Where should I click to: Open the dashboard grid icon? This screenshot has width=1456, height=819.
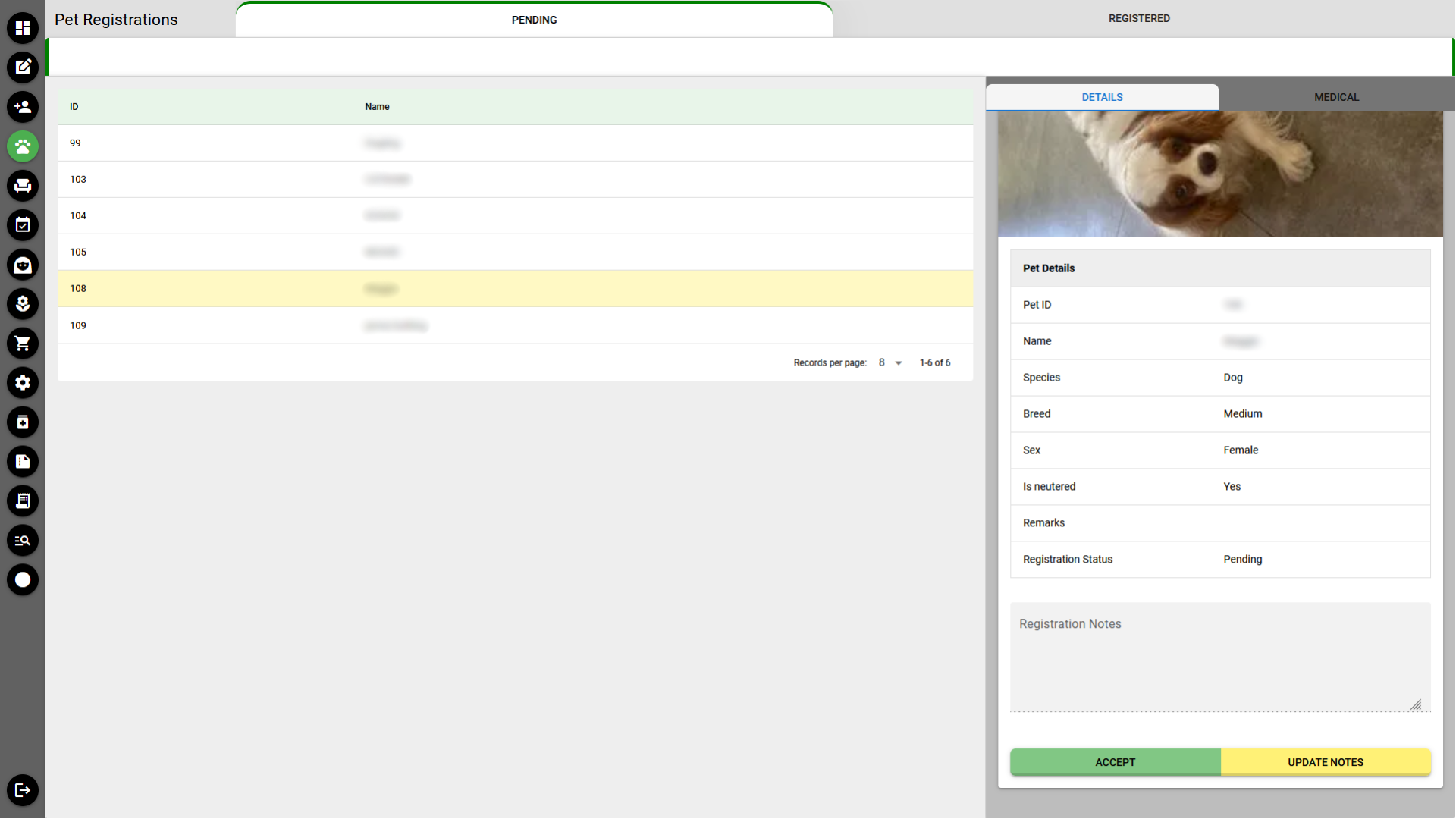(23, 28)
